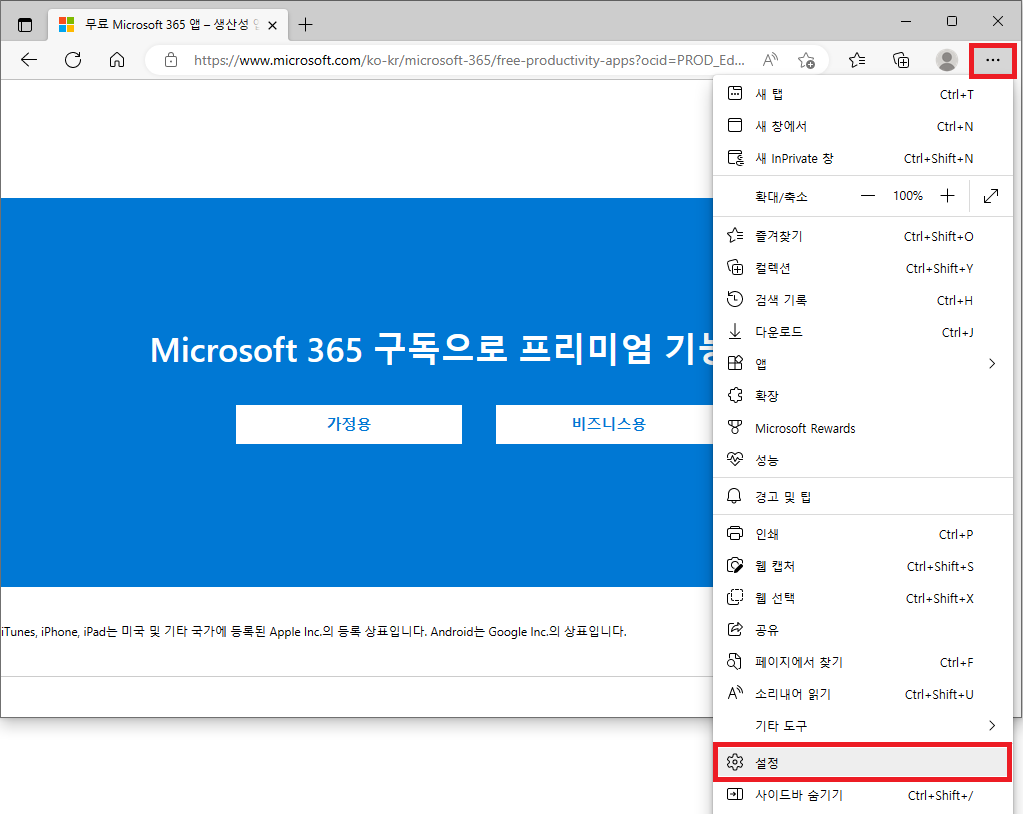Choose 웹 캡처 from the menu

863,566
